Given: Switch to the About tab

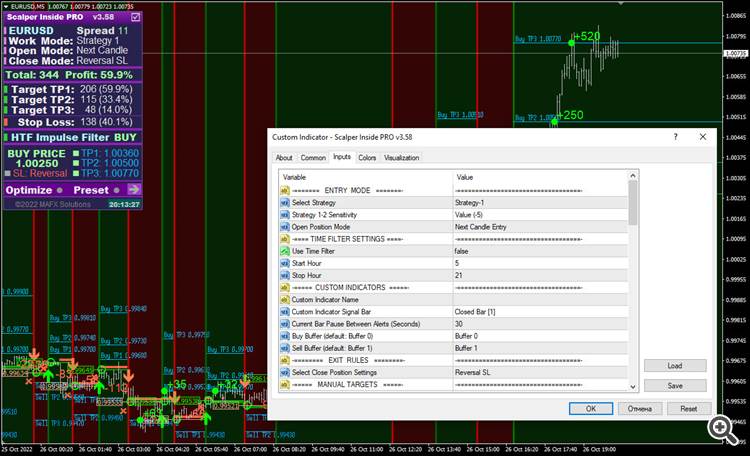Looking at the screenshot, I should click(284, 157).
